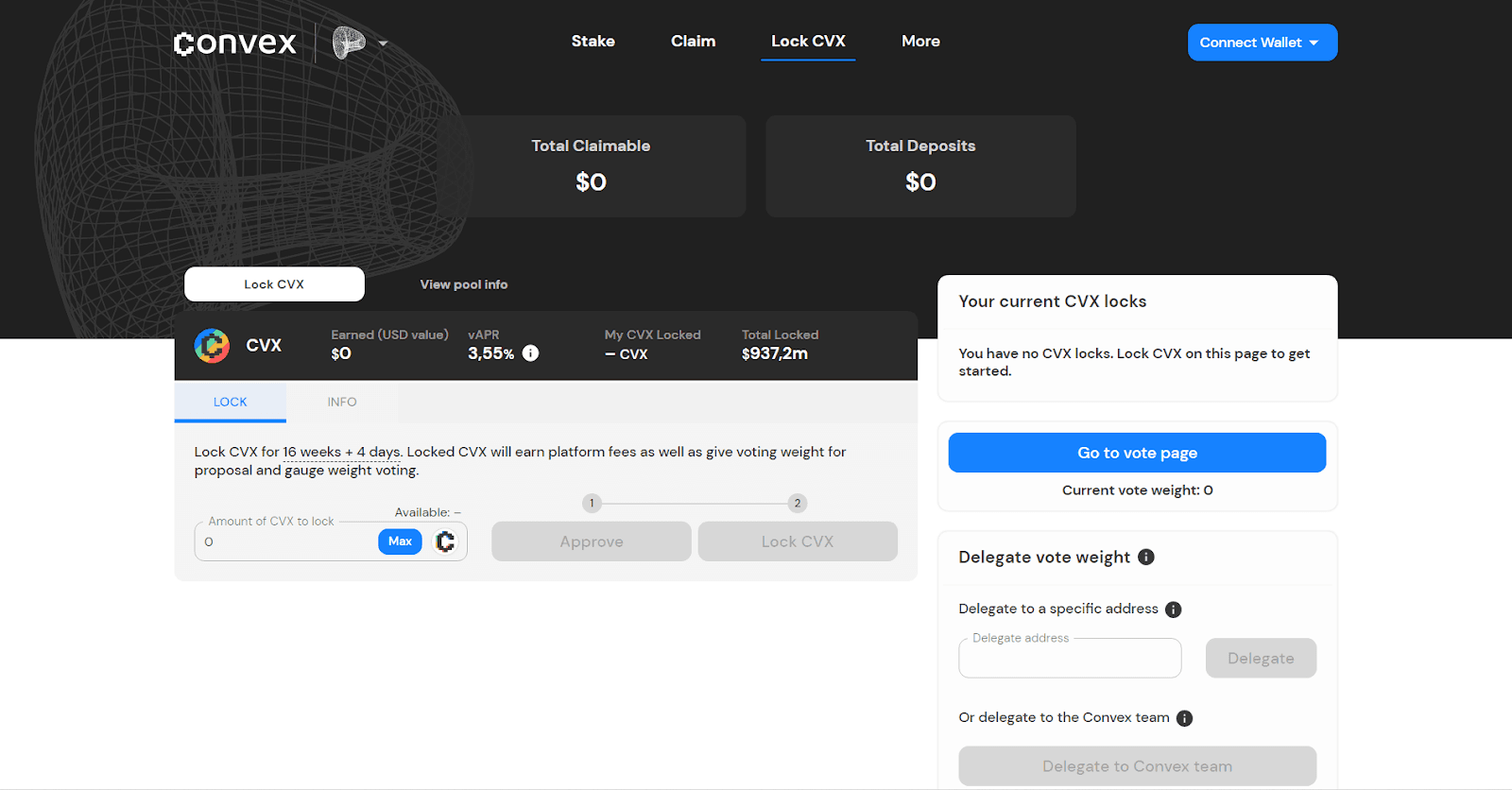This screenshot has width=1512, height=790.
Task: Click the '16 weeks + 4 days' underlined text
Action: click(342, 453)
